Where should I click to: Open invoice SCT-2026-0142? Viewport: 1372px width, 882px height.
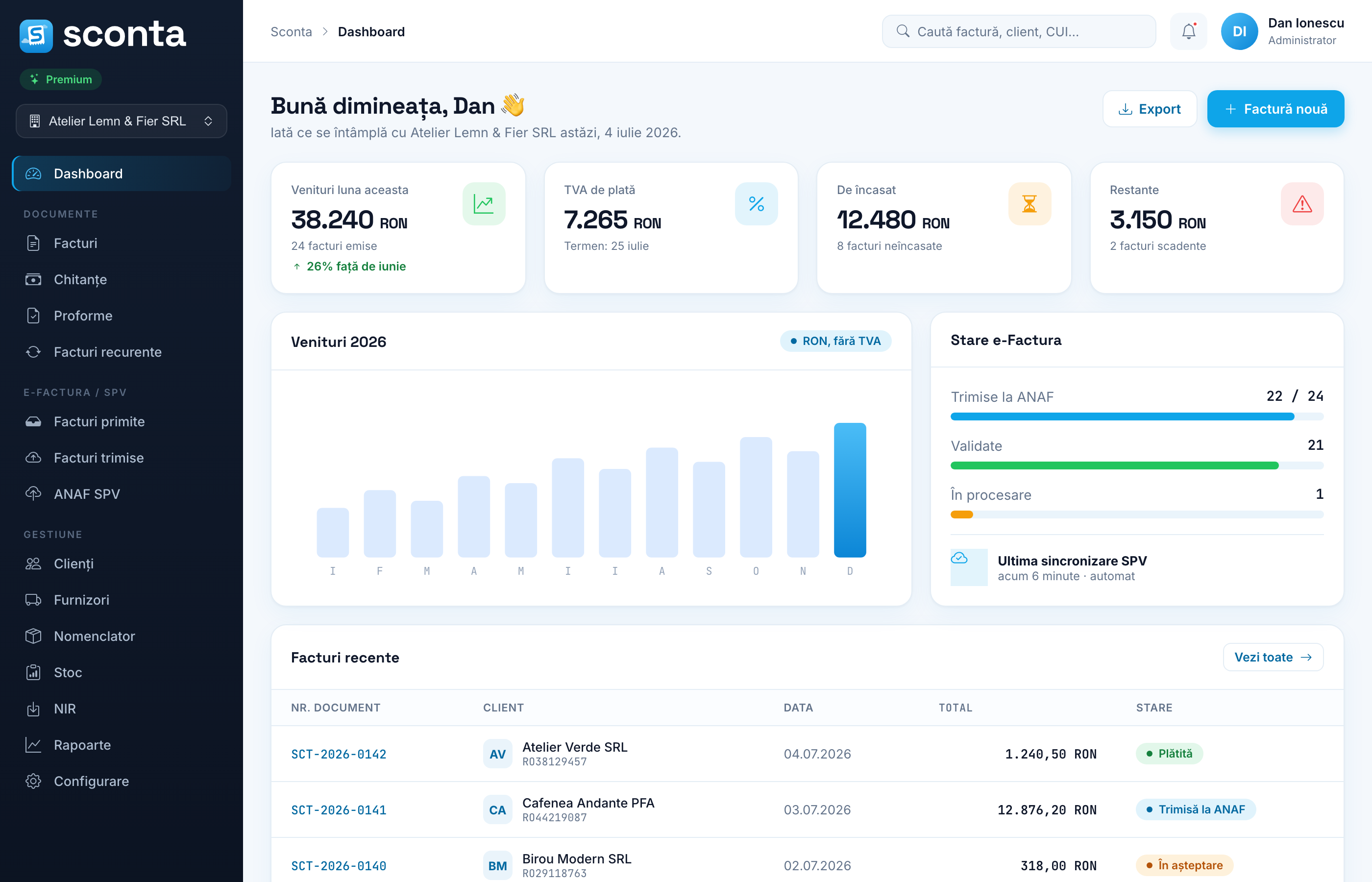pos(339,754)
